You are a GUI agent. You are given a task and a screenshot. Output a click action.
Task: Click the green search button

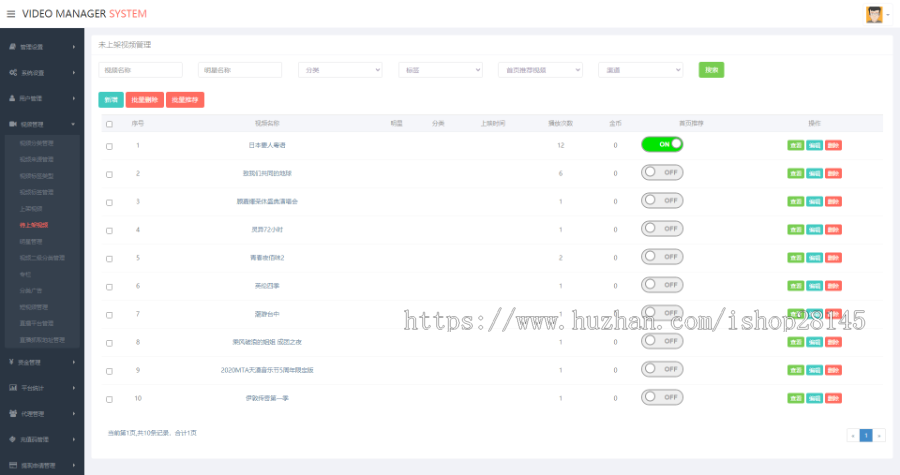711,70
